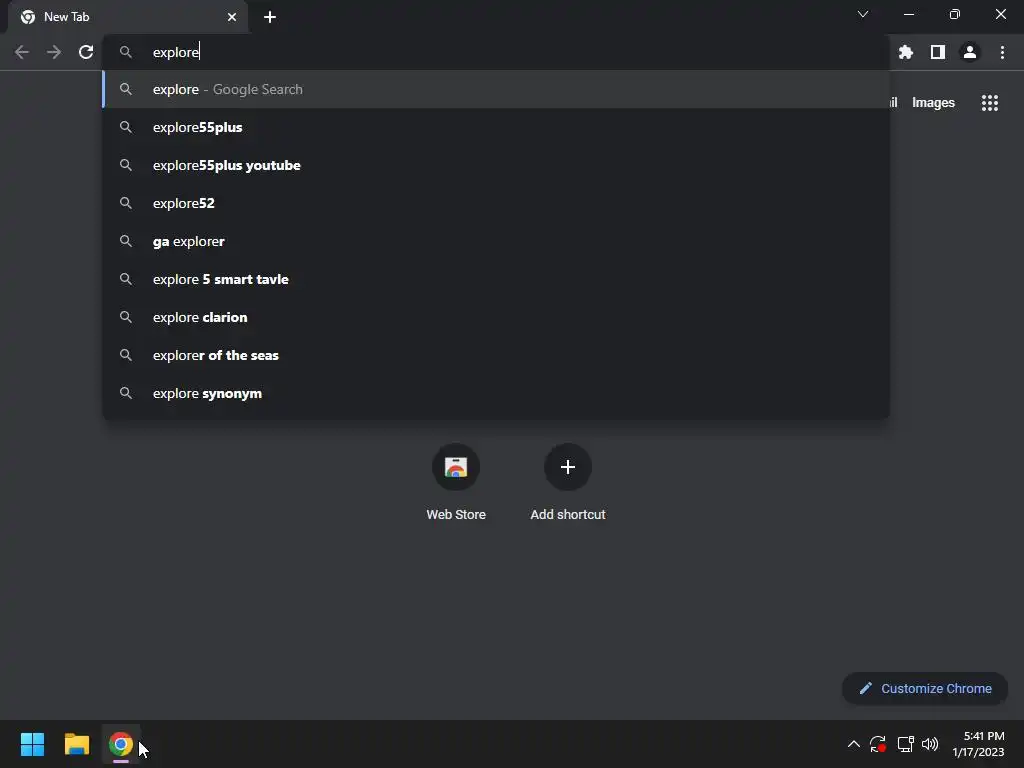Viewport: 1024px width, 768px height.
Task: Open the side panel icon
Action: pyautogui.click(x=938, y=52)
